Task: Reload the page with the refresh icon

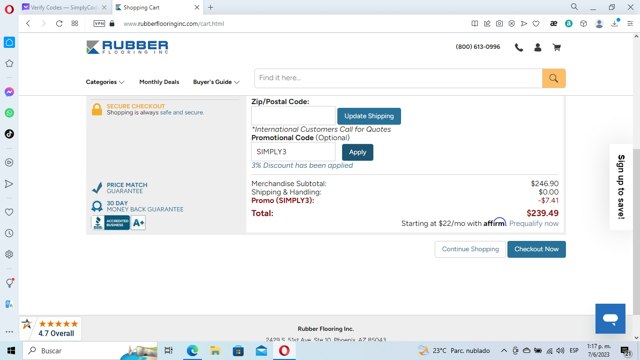Action: (59, 24)
